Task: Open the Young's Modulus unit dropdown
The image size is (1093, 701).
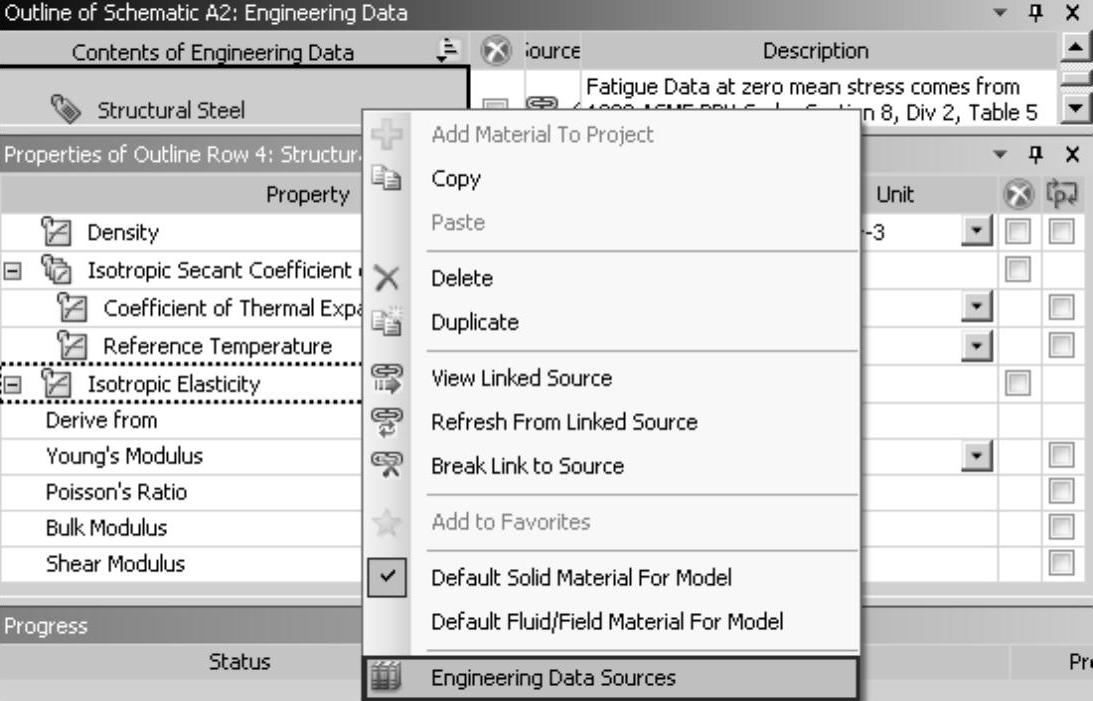Action: (973, 457)
